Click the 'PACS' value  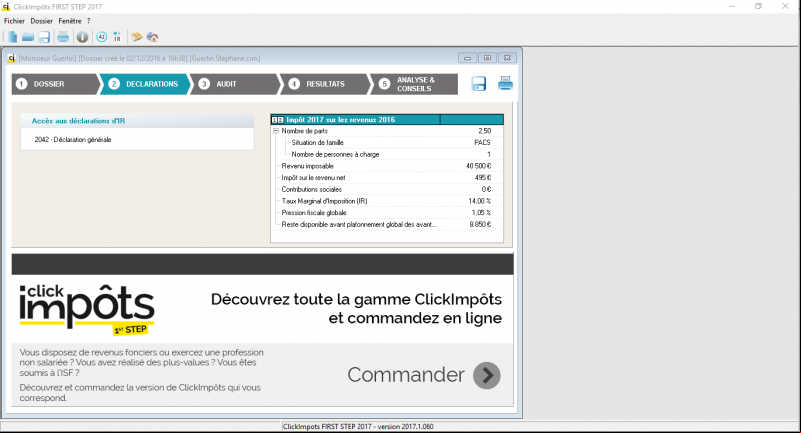482,142
